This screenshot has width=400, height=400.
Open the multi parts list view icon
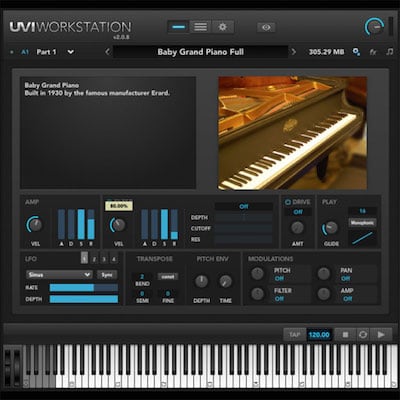point(200,27)
